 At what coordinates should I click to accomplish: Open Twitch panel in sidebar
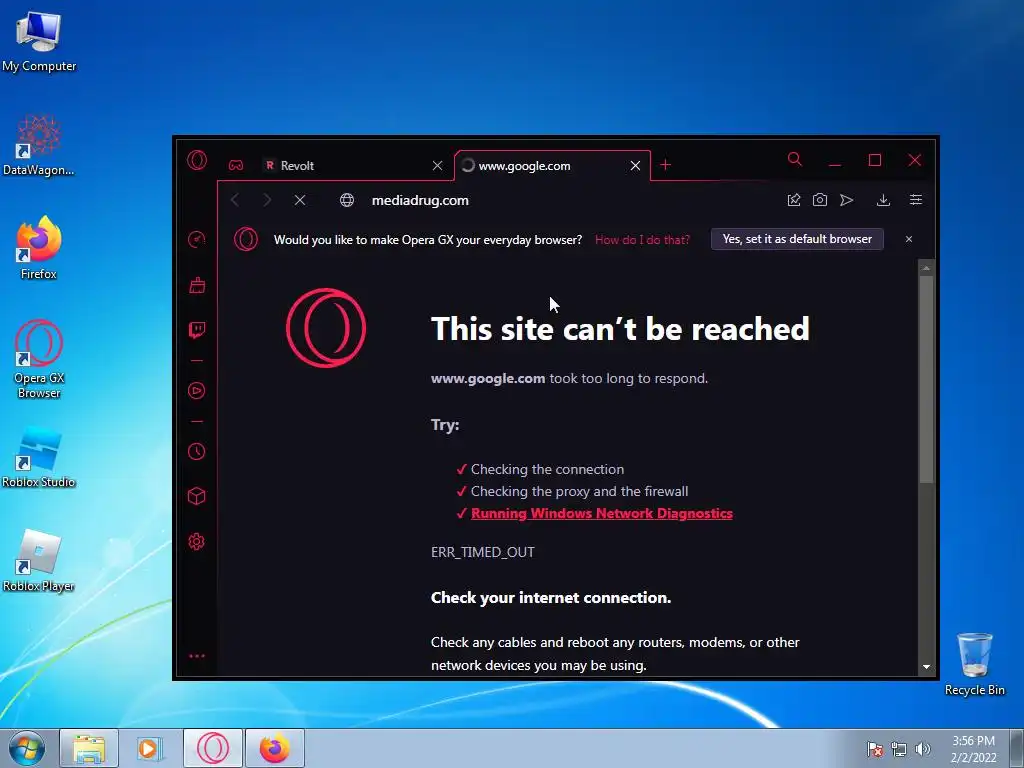coord(197,330)
